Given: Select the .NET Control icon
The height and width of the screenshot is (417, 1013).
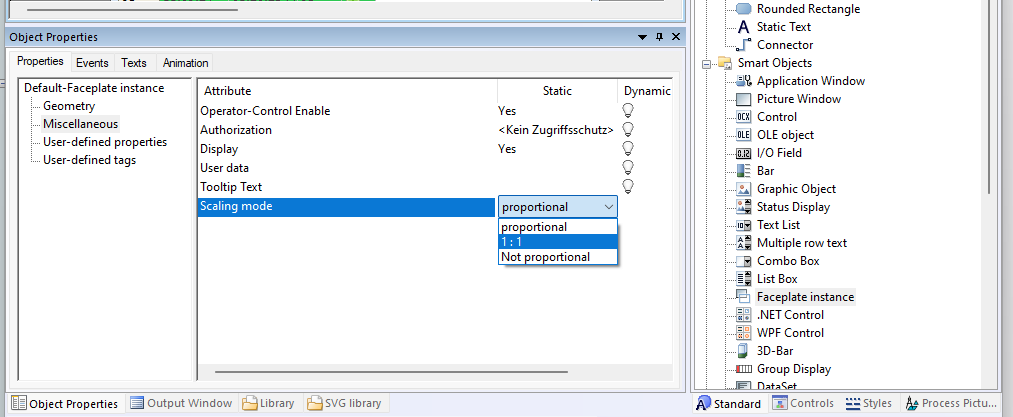Looking at the screenshot, I should tap(744, 315).
